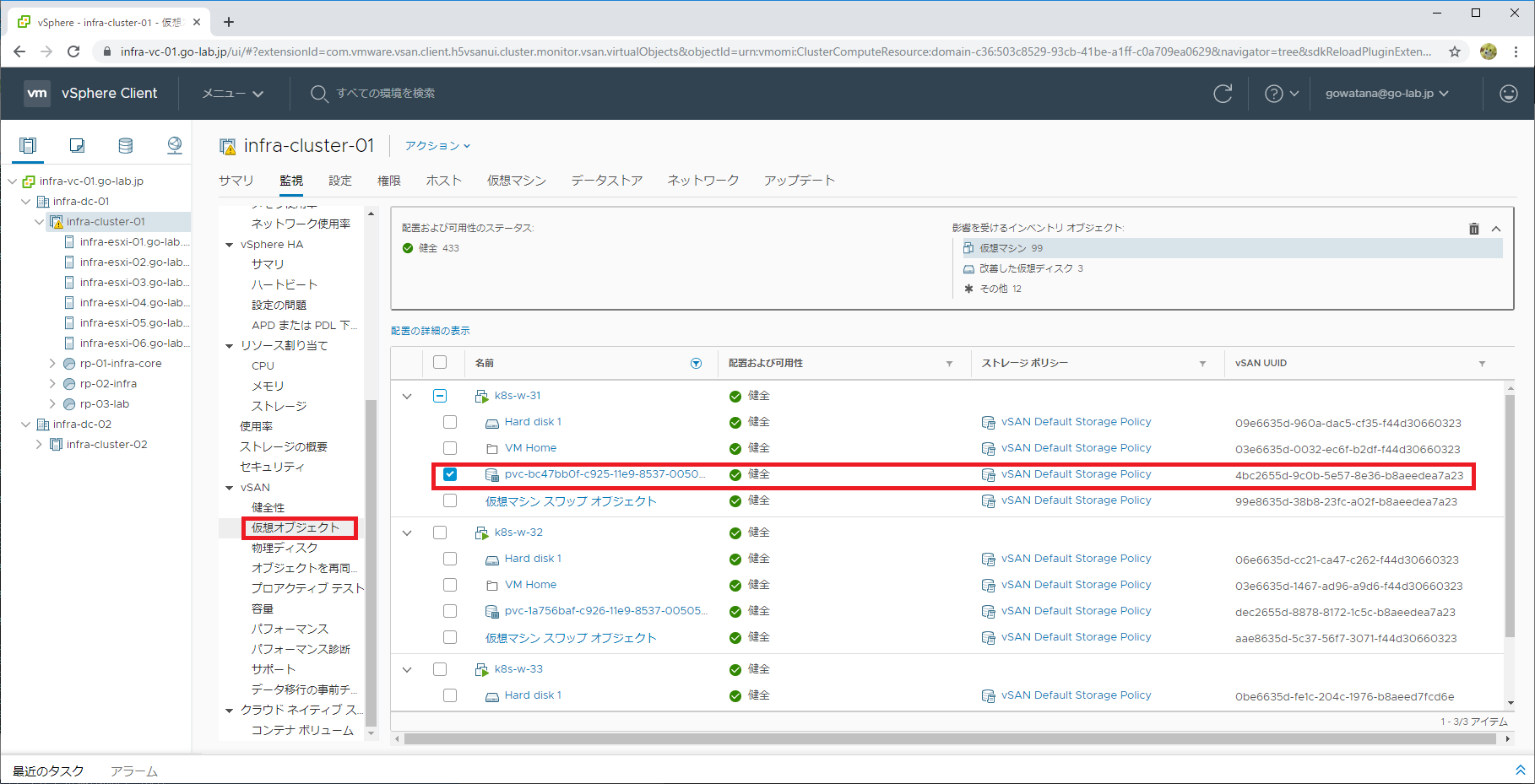Click the table horizontal scrollbar
Screen dimensions: 1535x784
click(950, 738)
